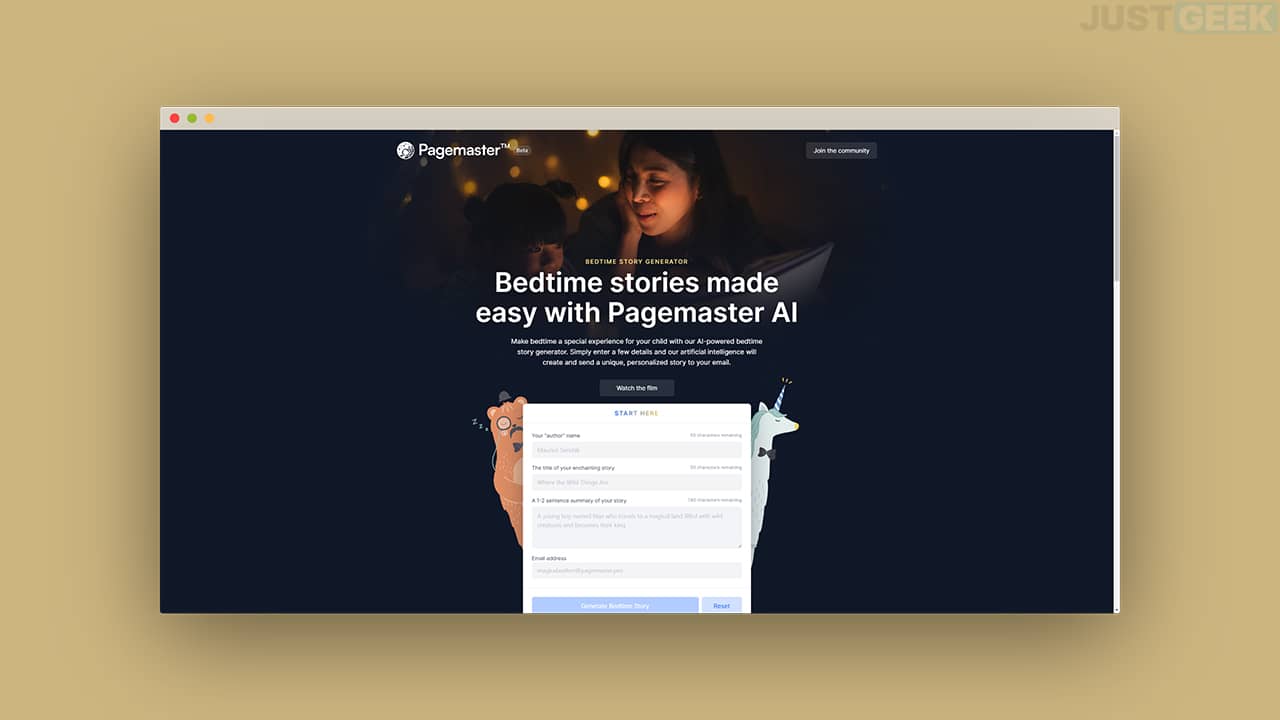Screen dimensions: 1280x720
Task: Click the red close window button
Action: tap(175, 118)
